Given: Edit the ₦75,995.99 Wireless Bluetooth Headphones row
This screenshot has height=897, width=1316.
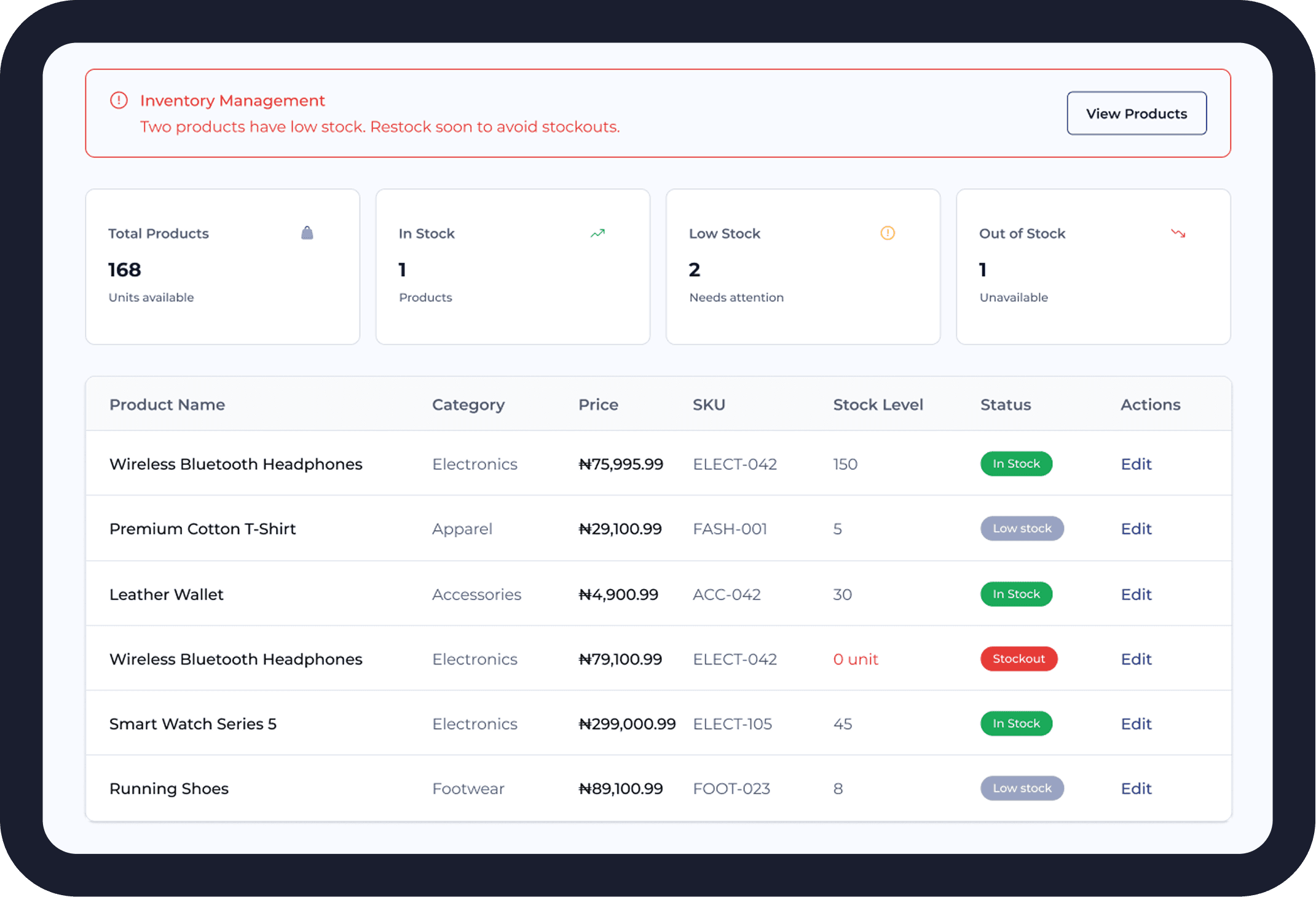Looking at the screenshot, I should [1136, 464].
